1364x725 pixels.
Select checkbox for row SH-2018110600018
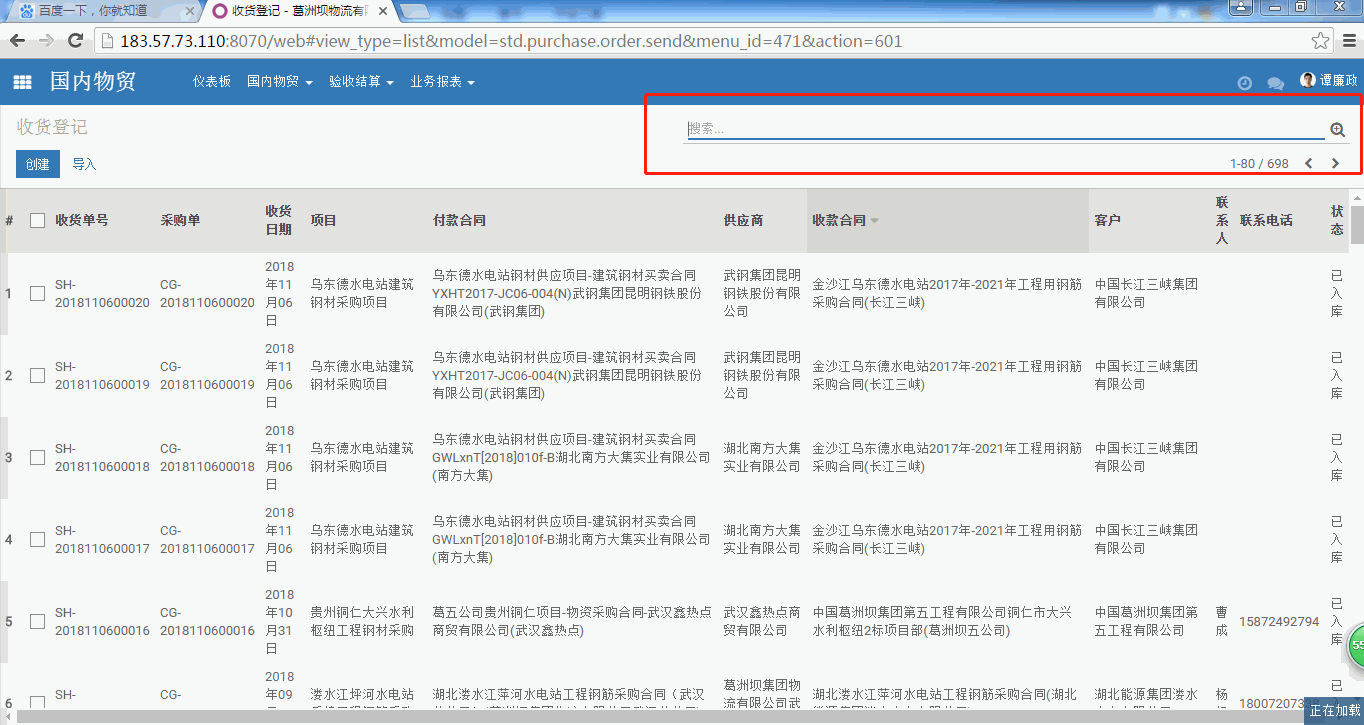(37, 457)
